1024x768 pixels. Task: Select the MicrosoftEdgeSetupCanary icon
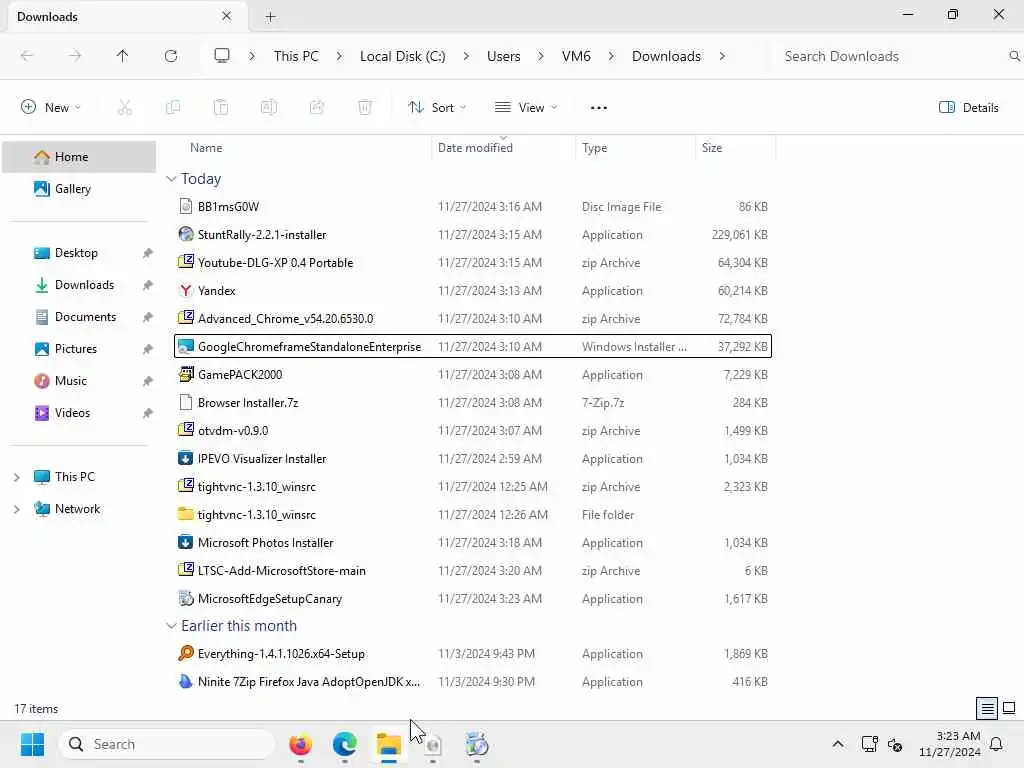point(186,598)
